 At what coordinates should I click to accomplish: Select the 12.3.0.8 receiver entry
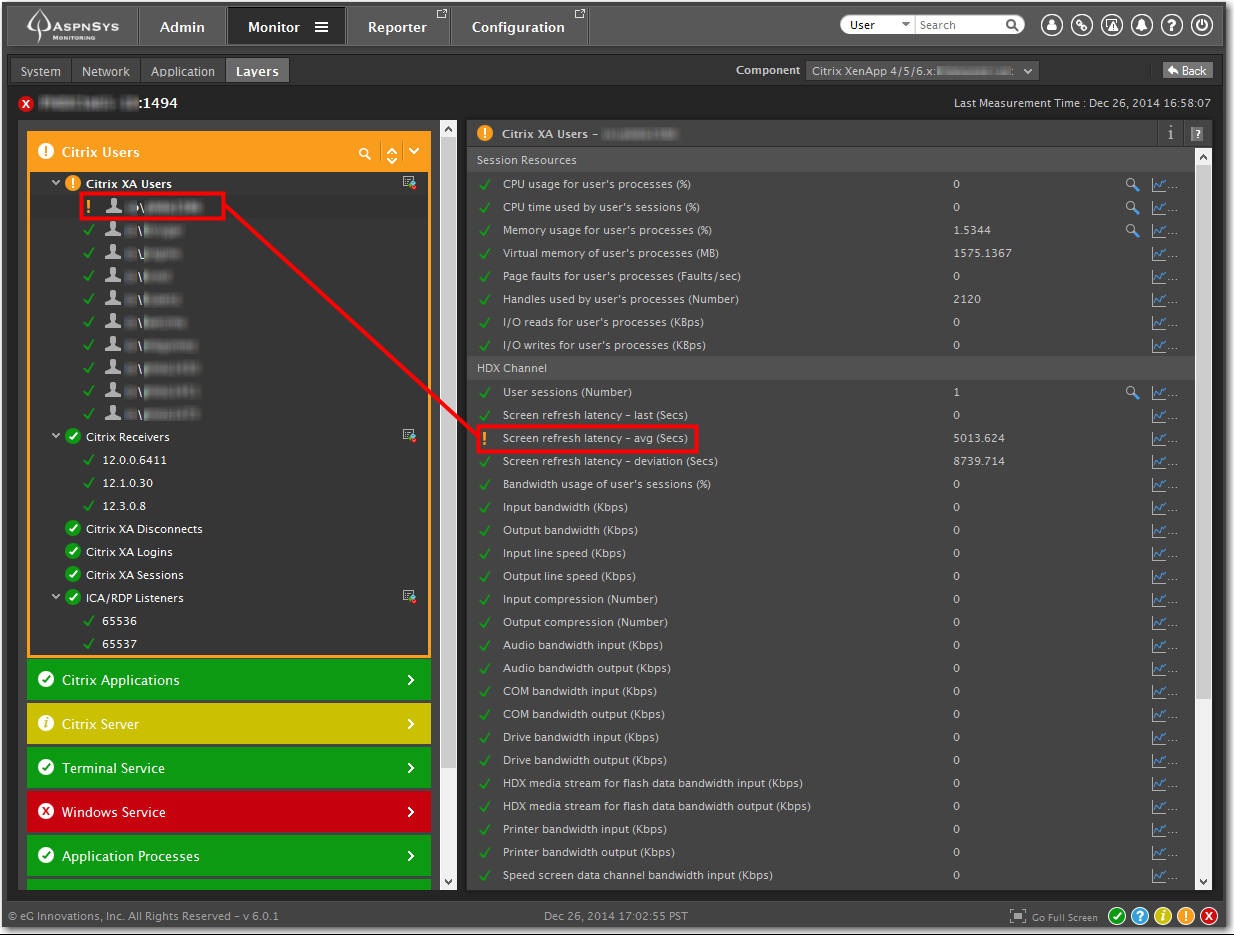coord(124,506)
